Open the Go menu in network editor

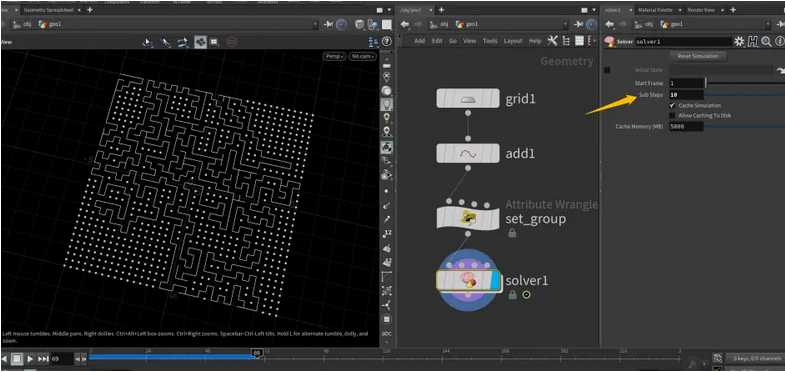(x=453, y=41)
